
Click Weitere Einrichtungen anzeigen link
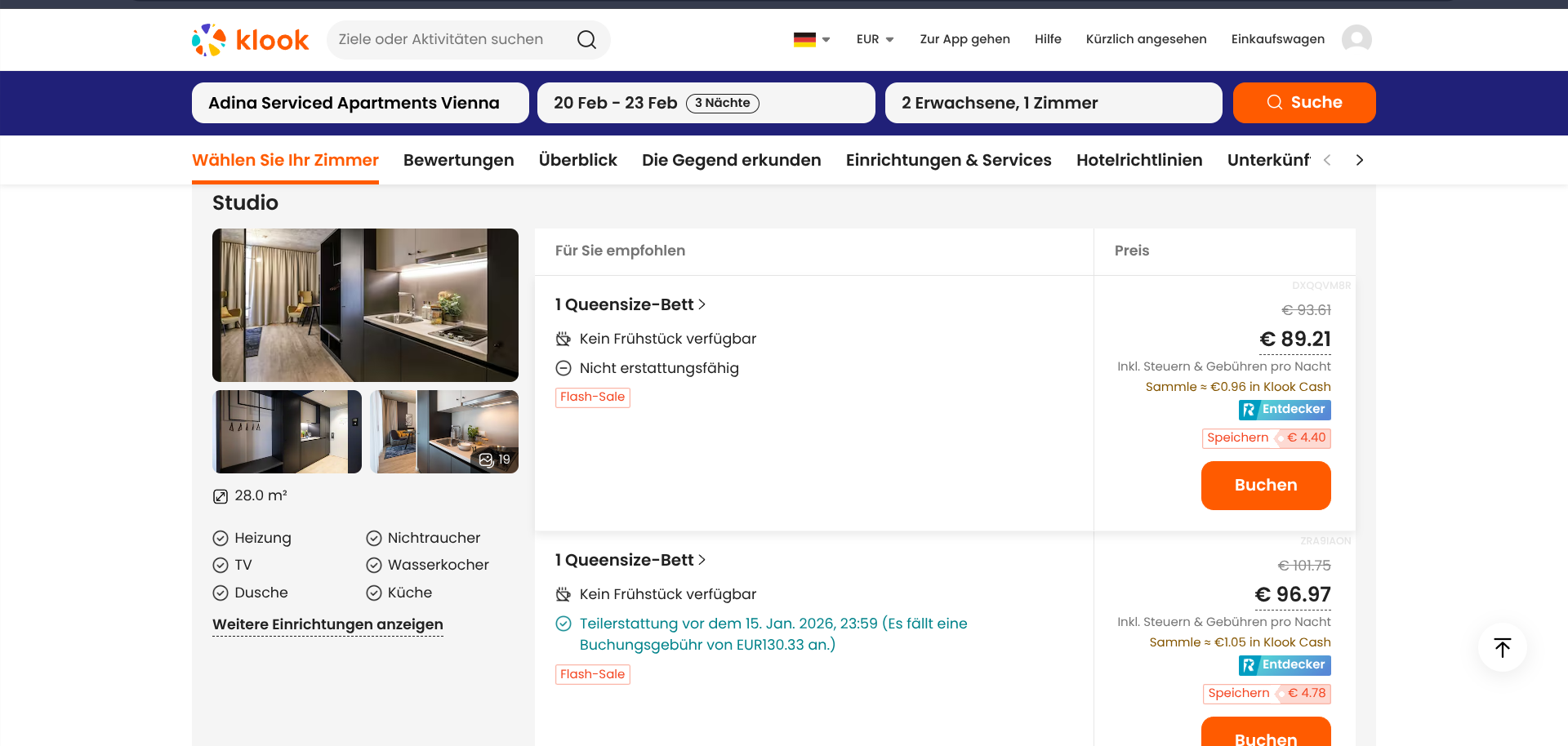point(327,624)
